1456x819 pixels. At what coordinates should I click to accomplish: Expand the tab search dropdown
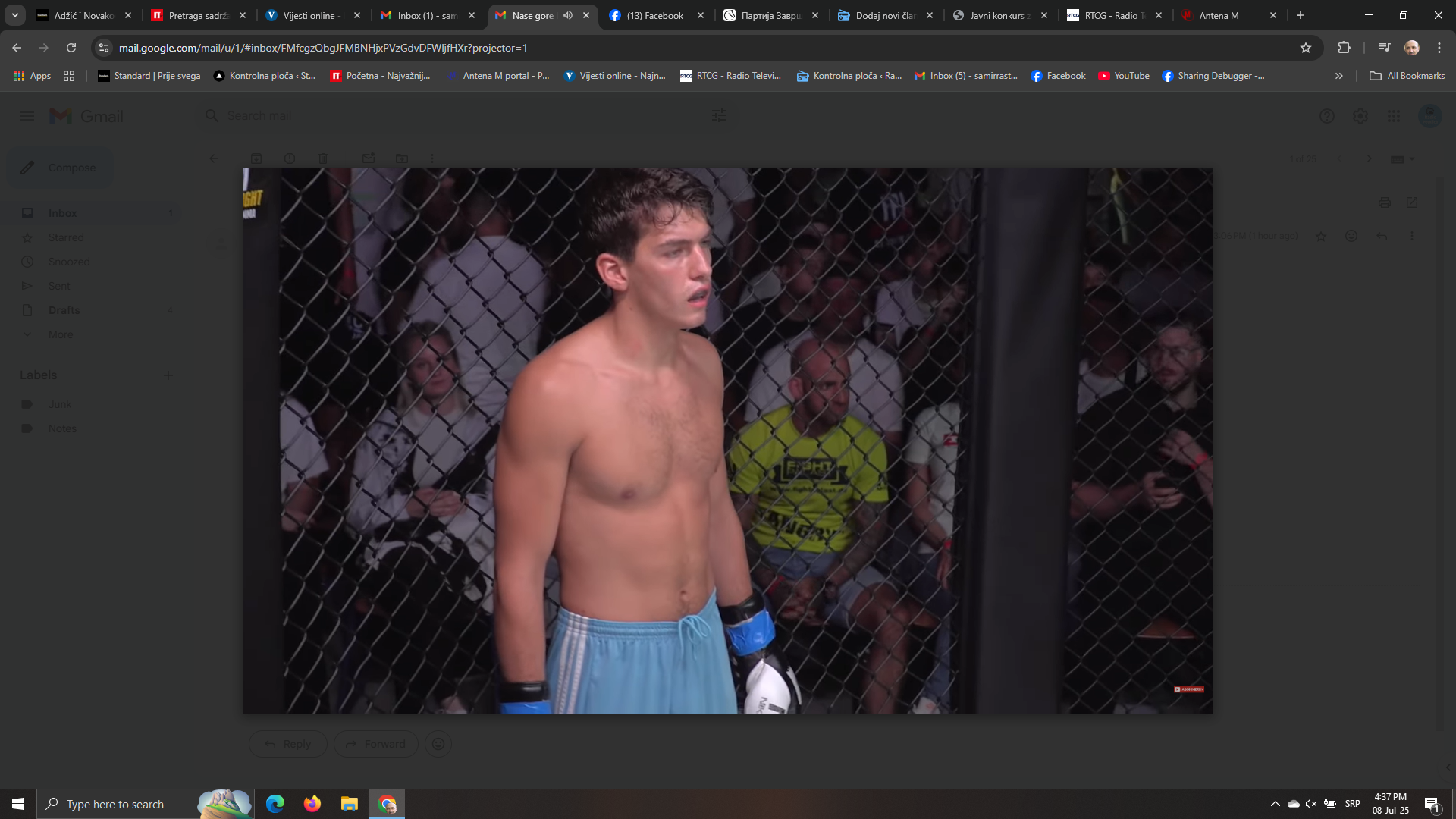(x=14, y=15)
